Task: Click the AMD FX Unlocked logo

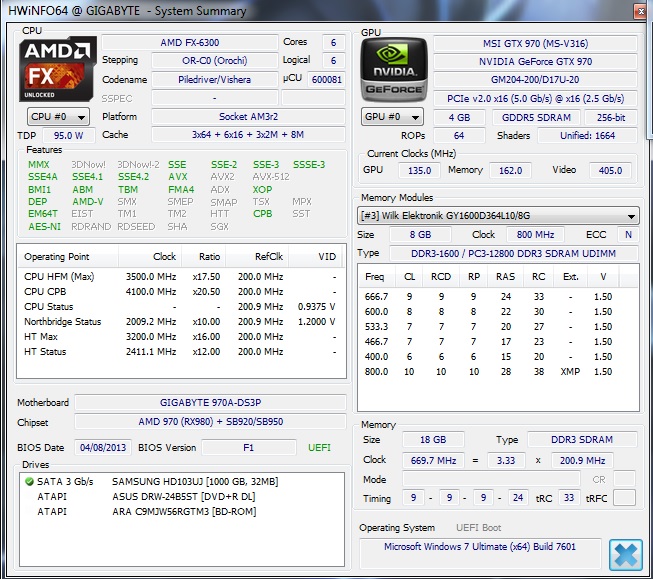Action: pos(57,70)
